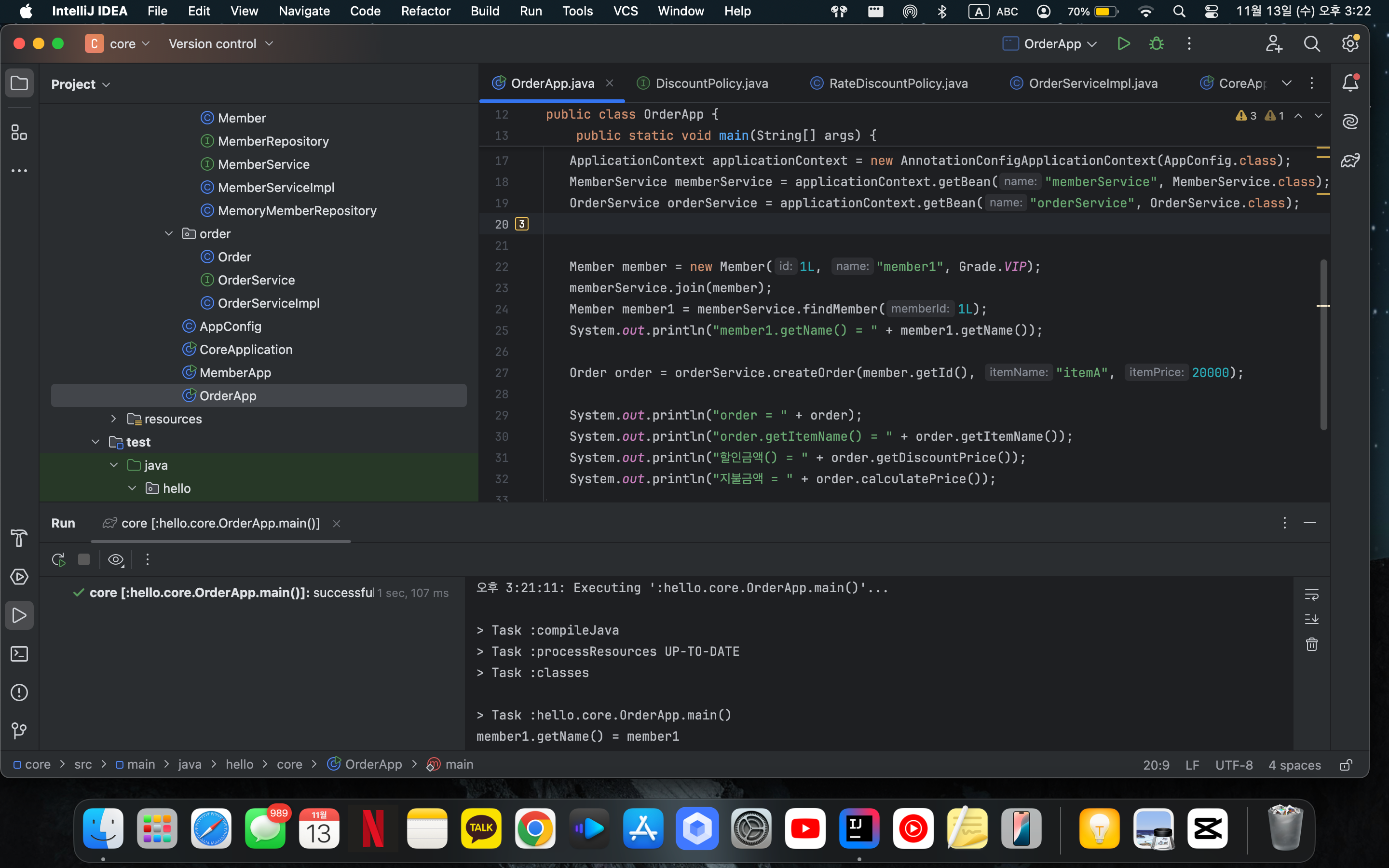The height and width of the screenshot is (868, 1389).
Task: Toggle the 3 usages inlay on line 20
Action: point(522,224)
